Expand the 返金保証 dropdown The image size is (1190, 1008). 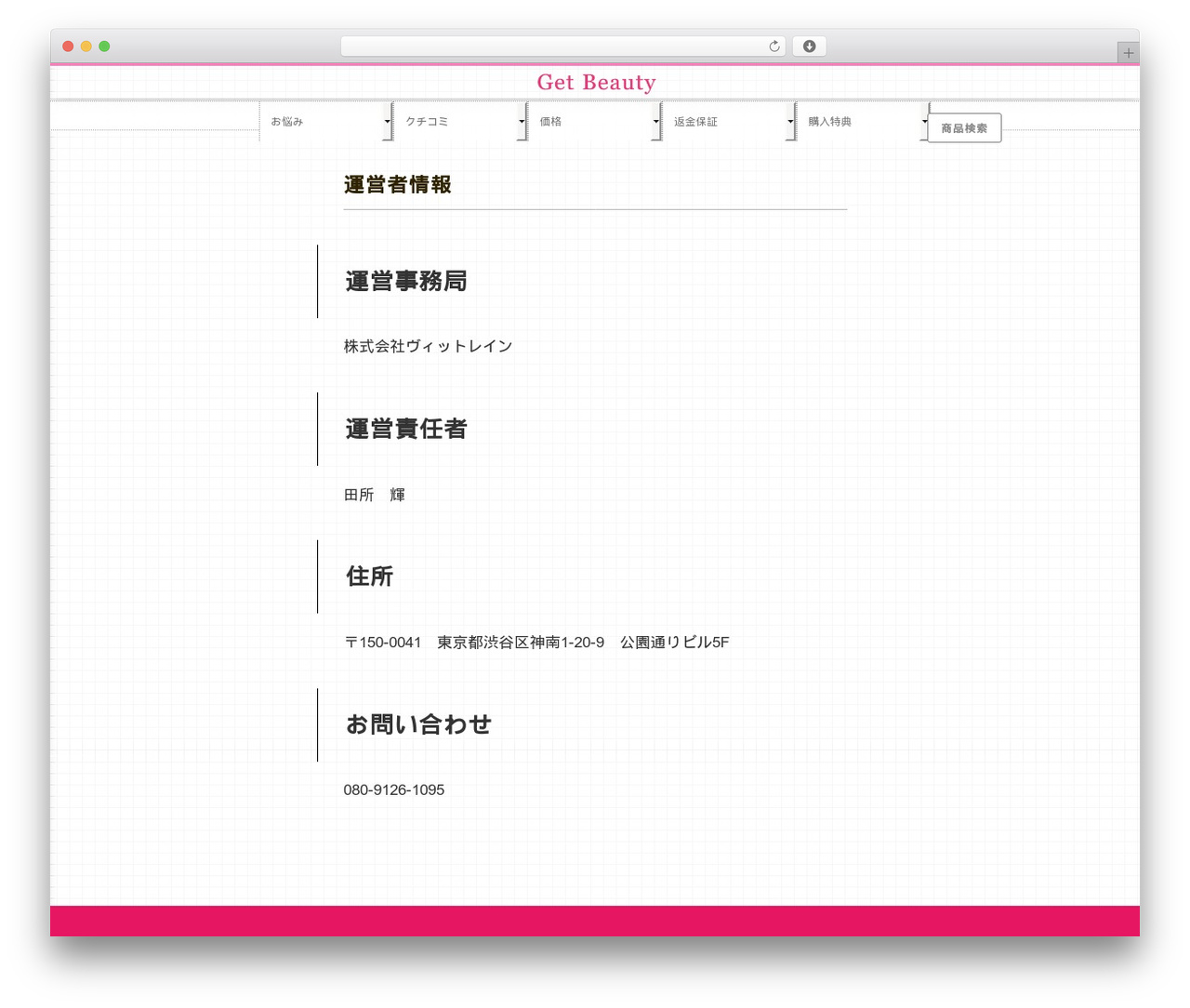tap(729, 122)
